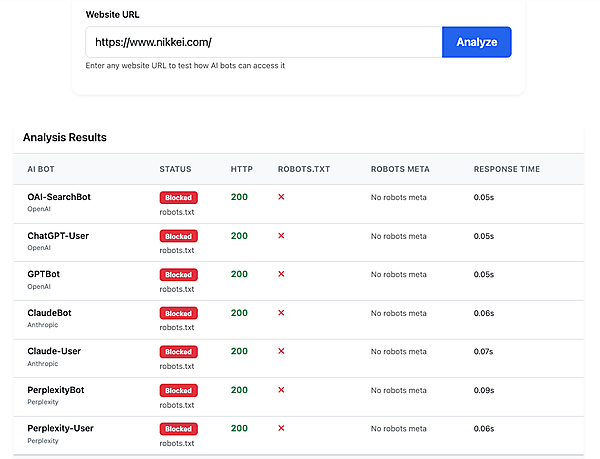Click the Blocked badge for Perplexity-User

coord(178,429)
